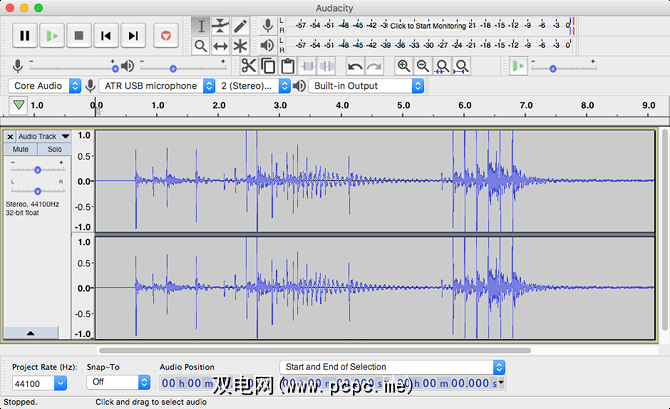This screenshot has height=409, width=670.
Task: Open the Core Audio host dropdown
Action: coord(43,86)
